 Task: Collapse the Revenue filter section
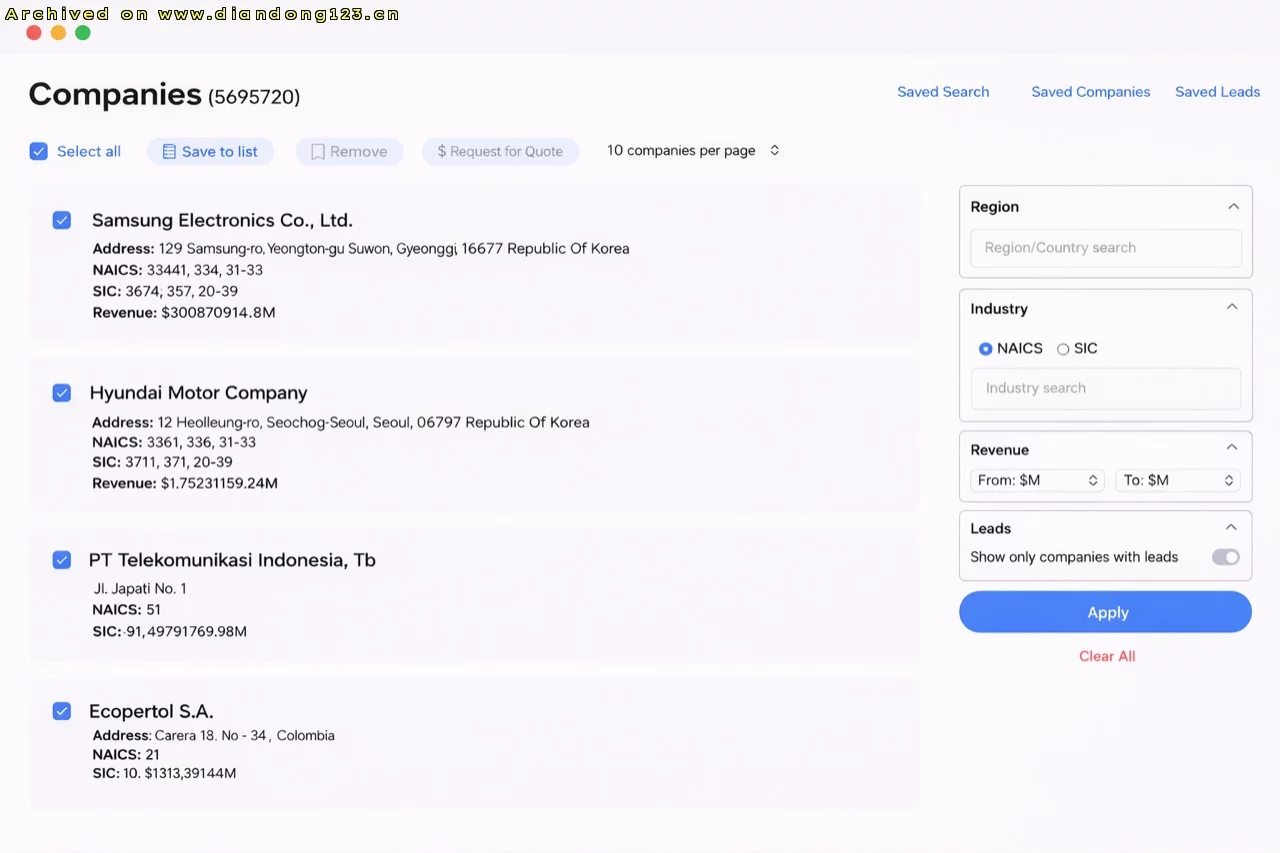pyautogui.click(x=1232, y=447)
